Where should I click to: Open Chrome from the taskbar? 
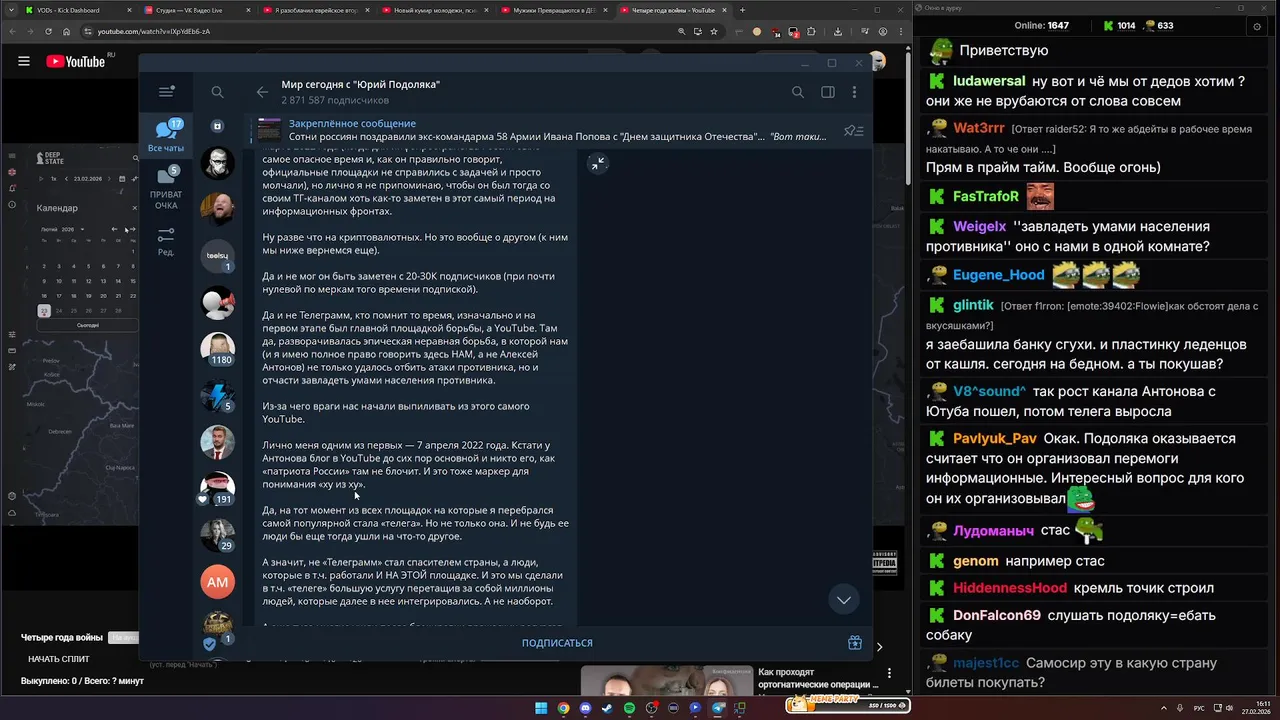[x=563, y=708]
